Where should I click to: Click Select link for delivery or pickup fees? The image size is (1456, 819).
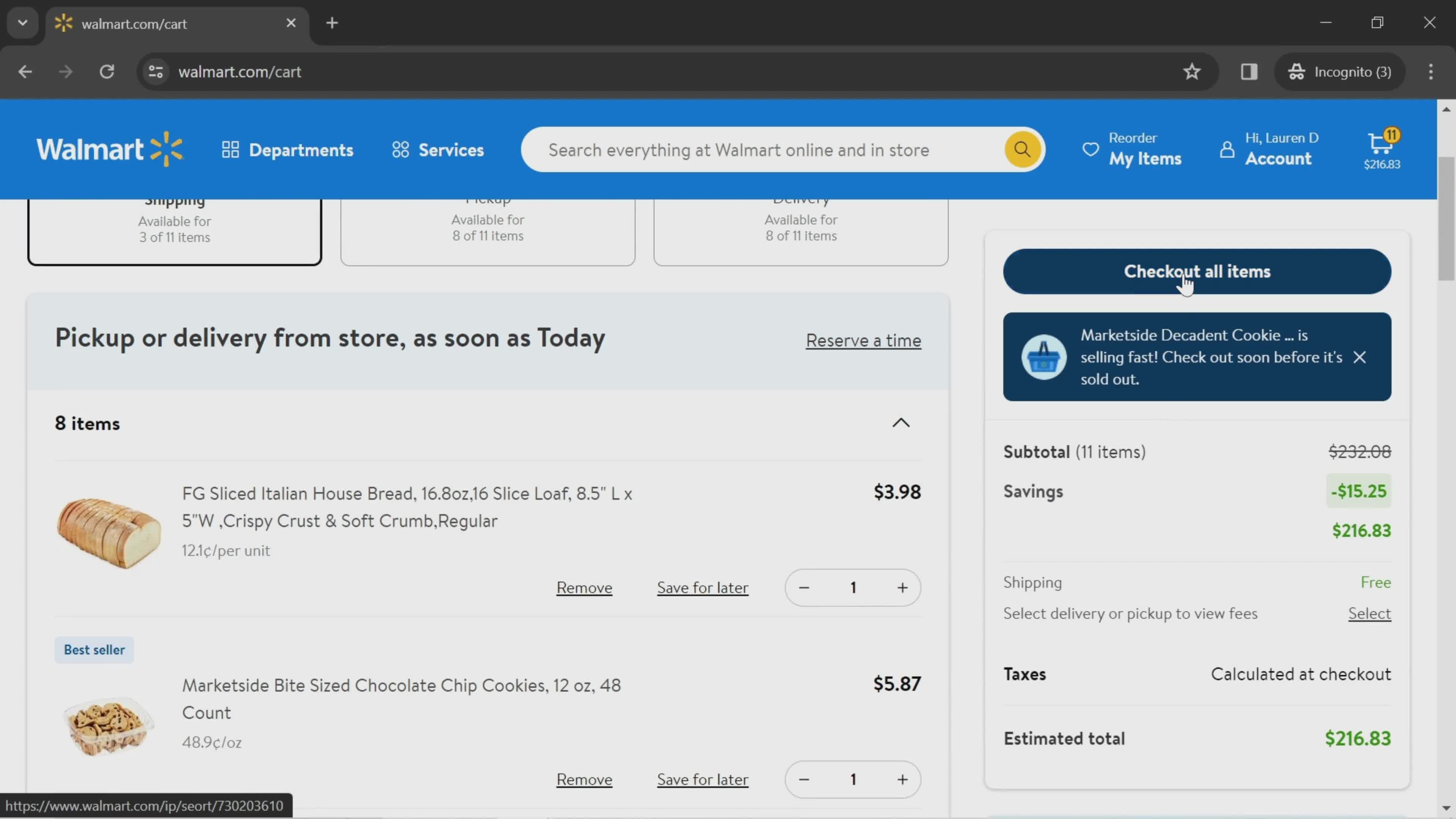click(1370, 613)
